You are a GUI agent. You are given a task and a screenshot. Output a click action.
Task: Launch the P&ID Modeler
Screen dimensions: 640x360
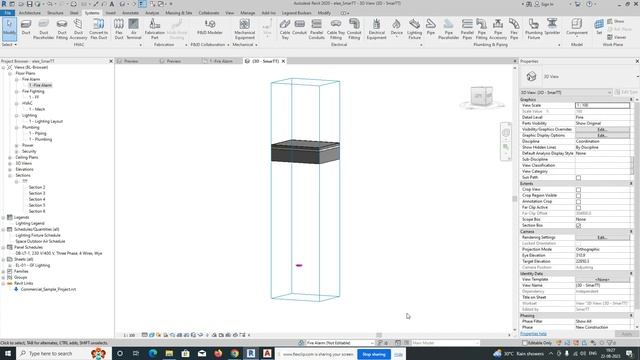pyautogui.click(x=209, y=27)
